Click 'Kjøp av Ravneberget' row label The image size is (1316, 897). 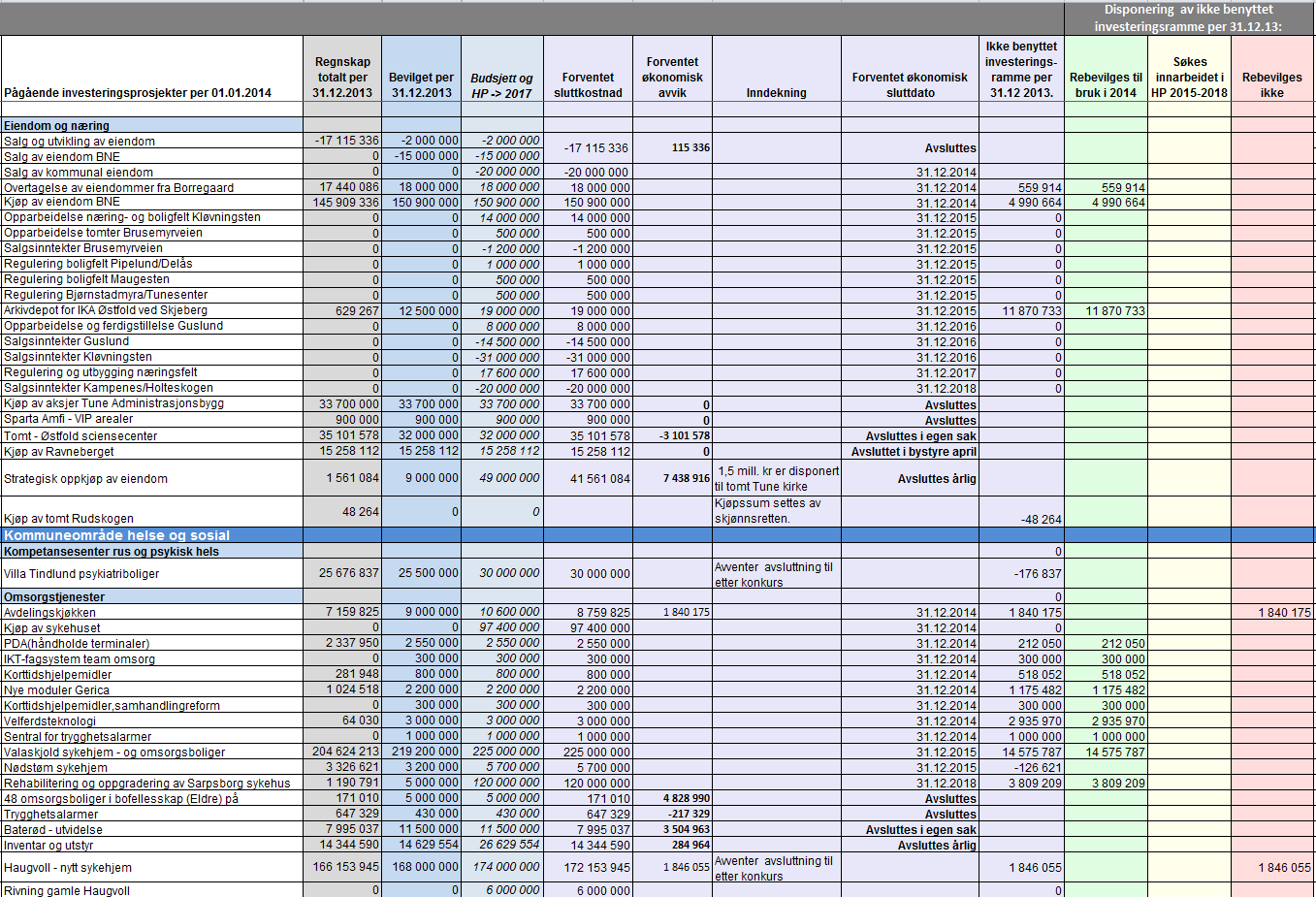pos(59,452)
